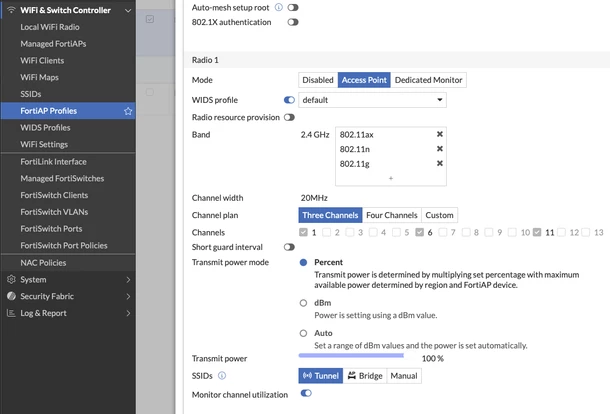The height and width of the screenshot is (414, 610).
Task: Set Radio 1 mode to Access Point
Action: coord(364,80)
